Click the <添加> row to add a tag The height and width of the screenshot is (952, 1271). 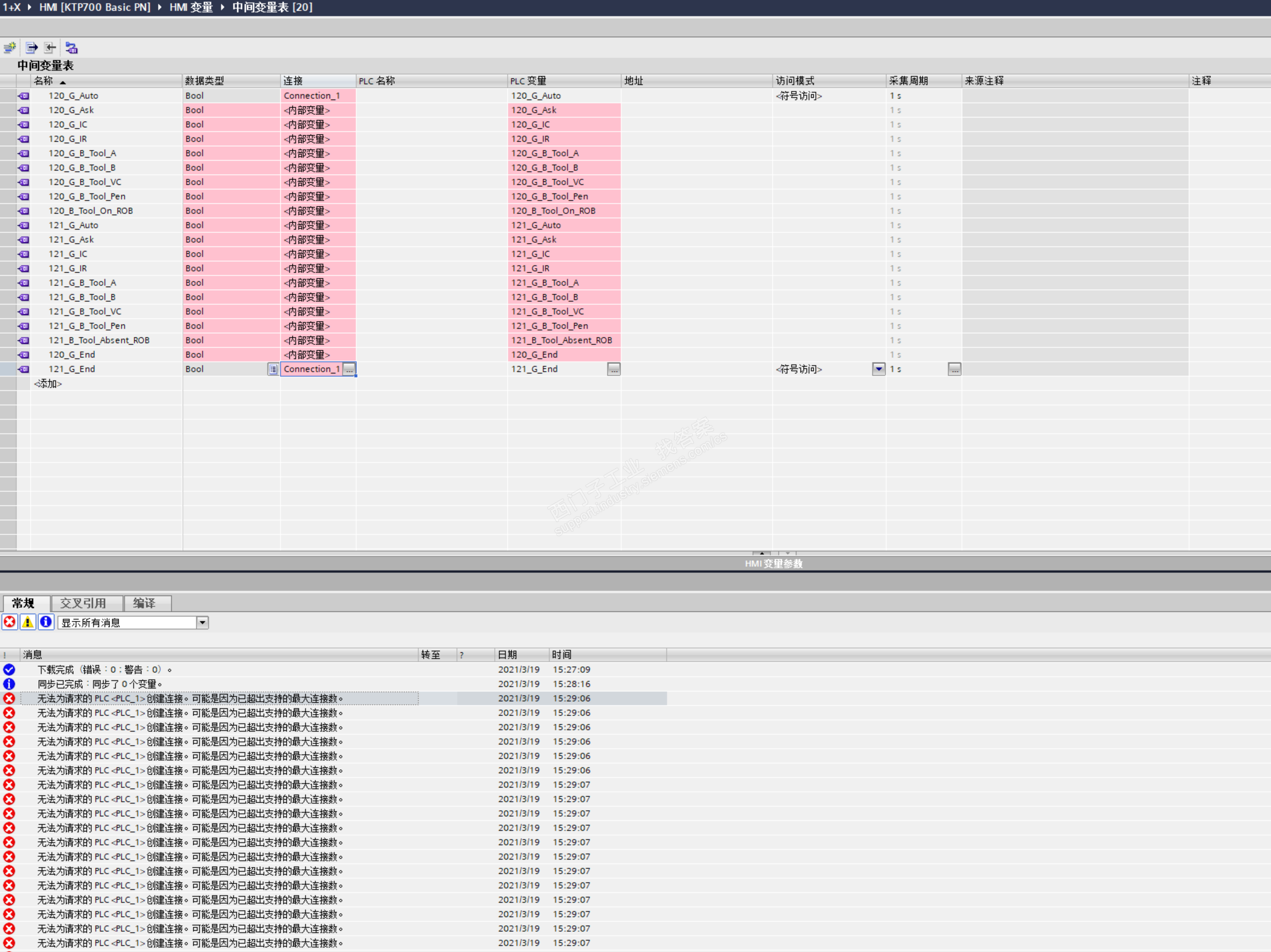tap(48, 384)
